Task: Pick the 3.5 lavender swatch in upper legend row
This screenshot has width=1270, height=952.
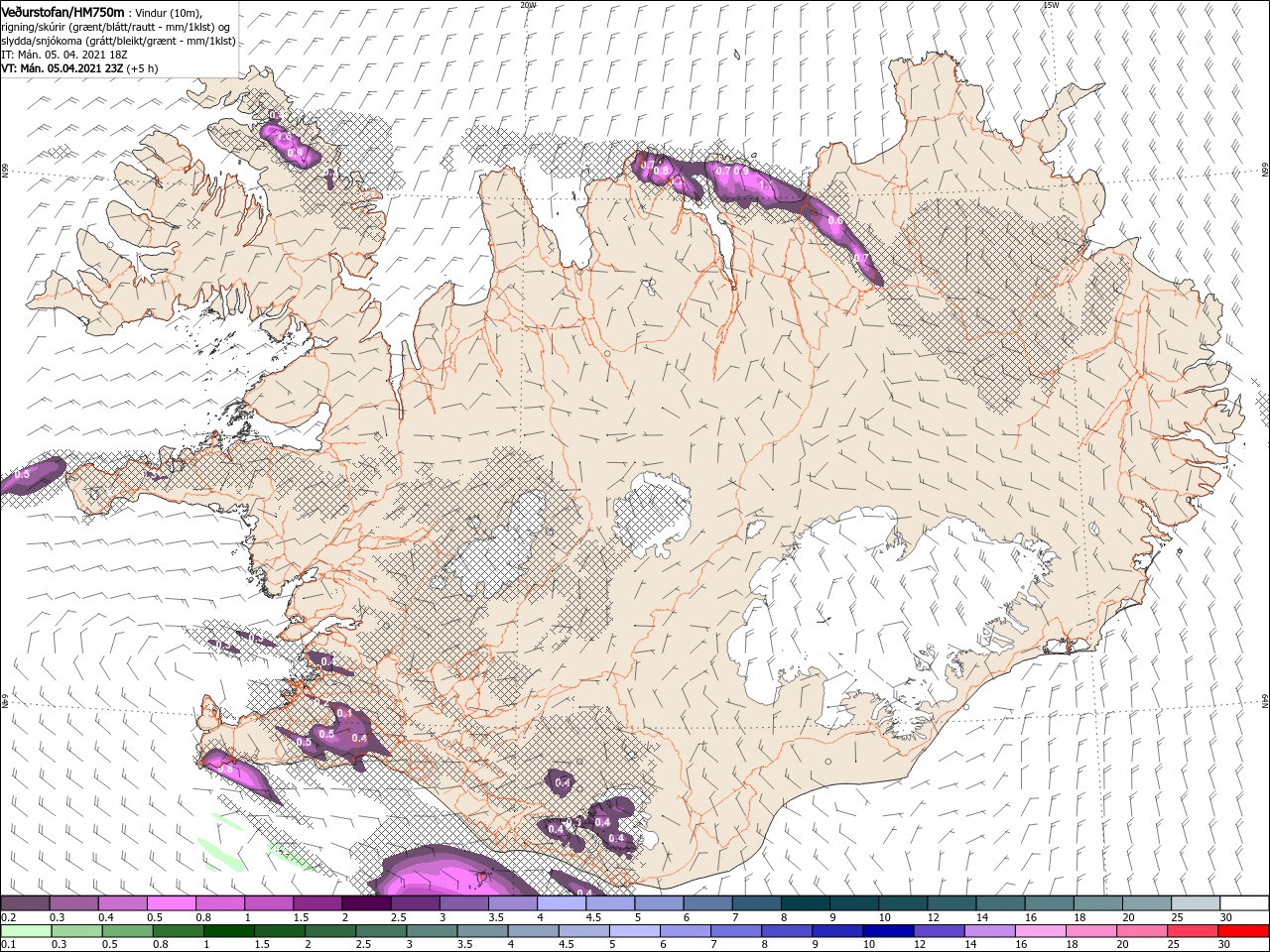Action: [x=513, y=903]
